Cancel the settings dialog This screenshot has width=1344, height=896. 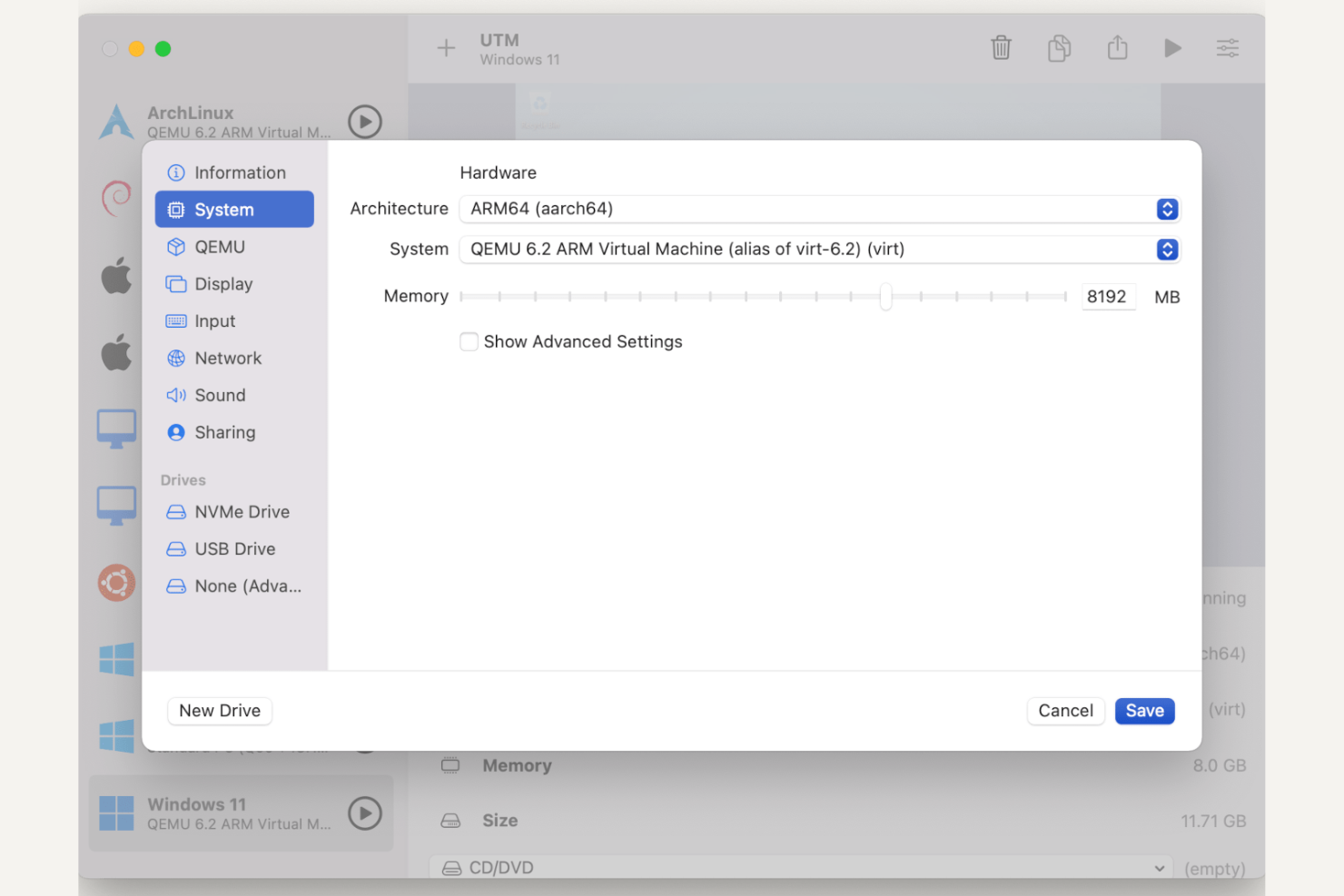pyautogui.click(x=1065, y=711)
